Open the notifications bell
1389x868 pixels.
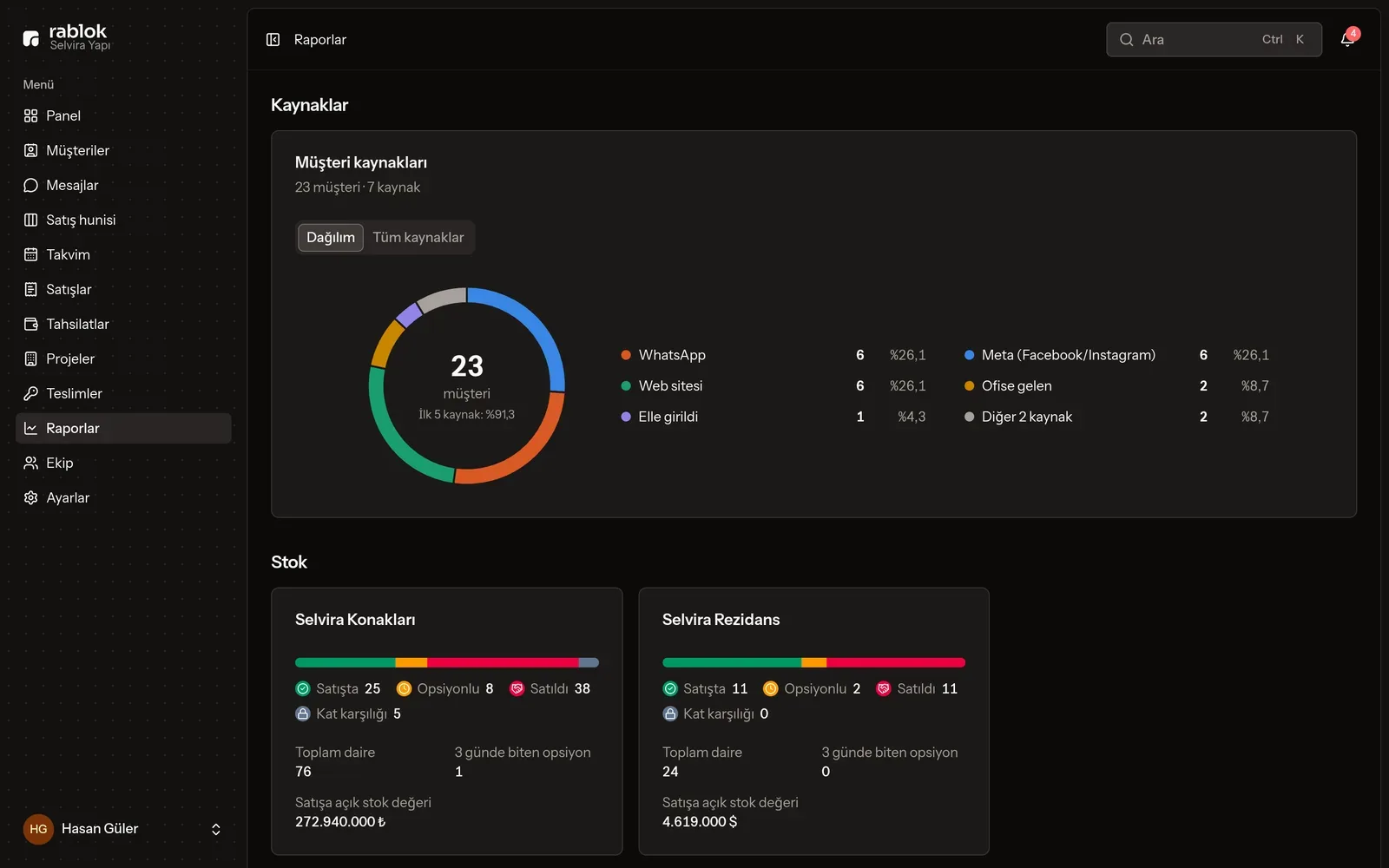1347,39
